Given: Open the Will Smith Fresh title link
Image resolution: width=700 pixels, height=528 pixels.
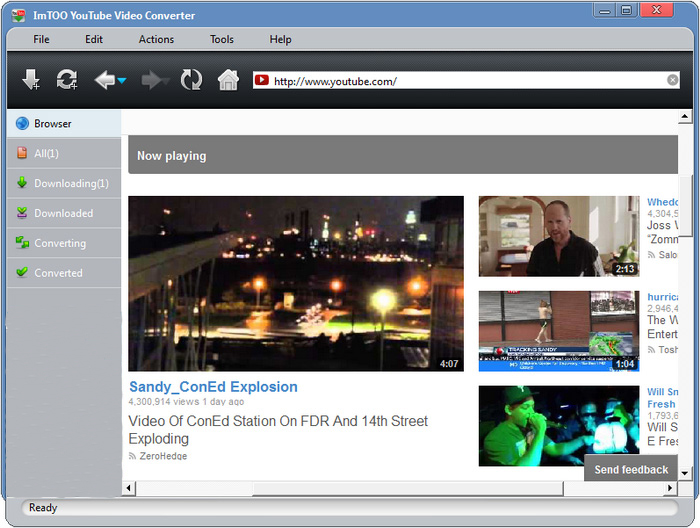Looking at the screenshot, I should 662,398.
